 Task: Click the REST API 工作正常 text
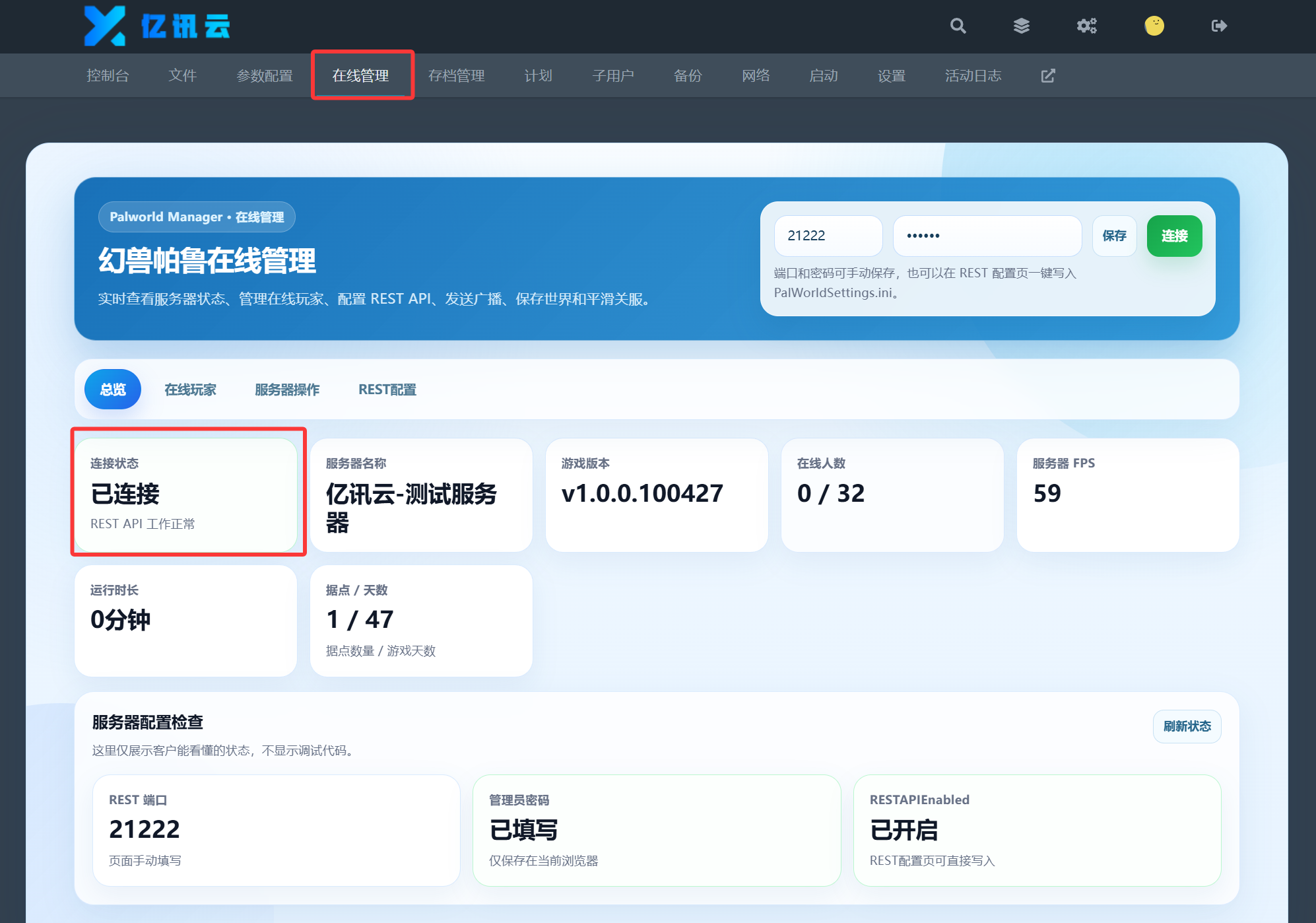click(143, 524)
